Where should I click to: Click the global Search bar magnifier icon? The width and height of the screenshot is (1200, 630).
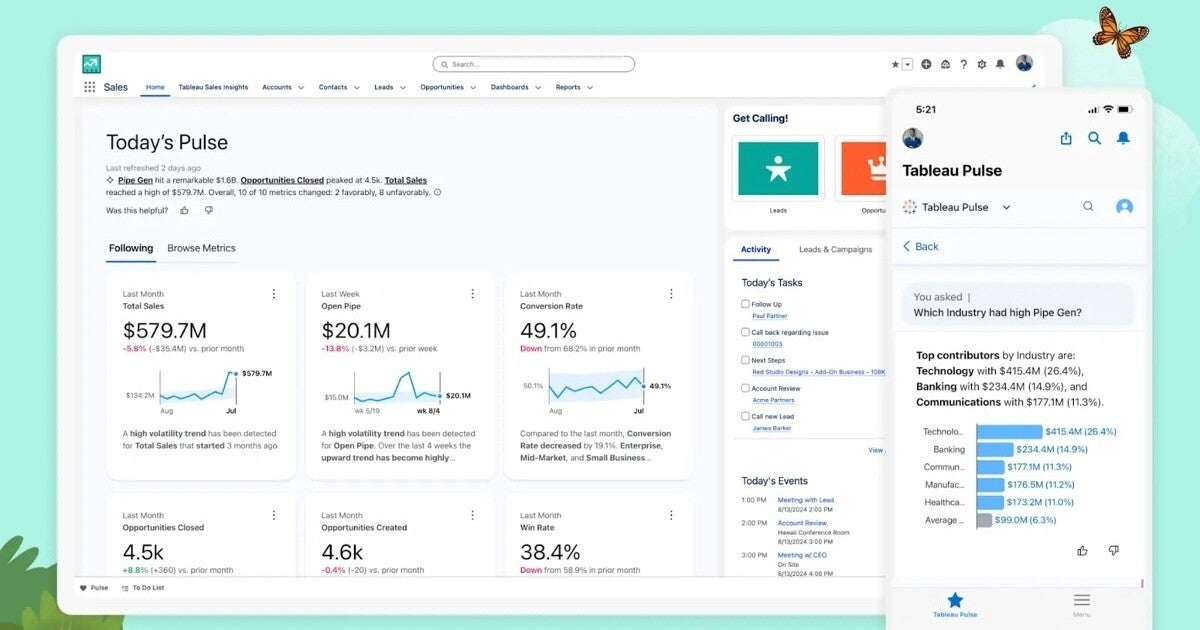pos(443,63)
